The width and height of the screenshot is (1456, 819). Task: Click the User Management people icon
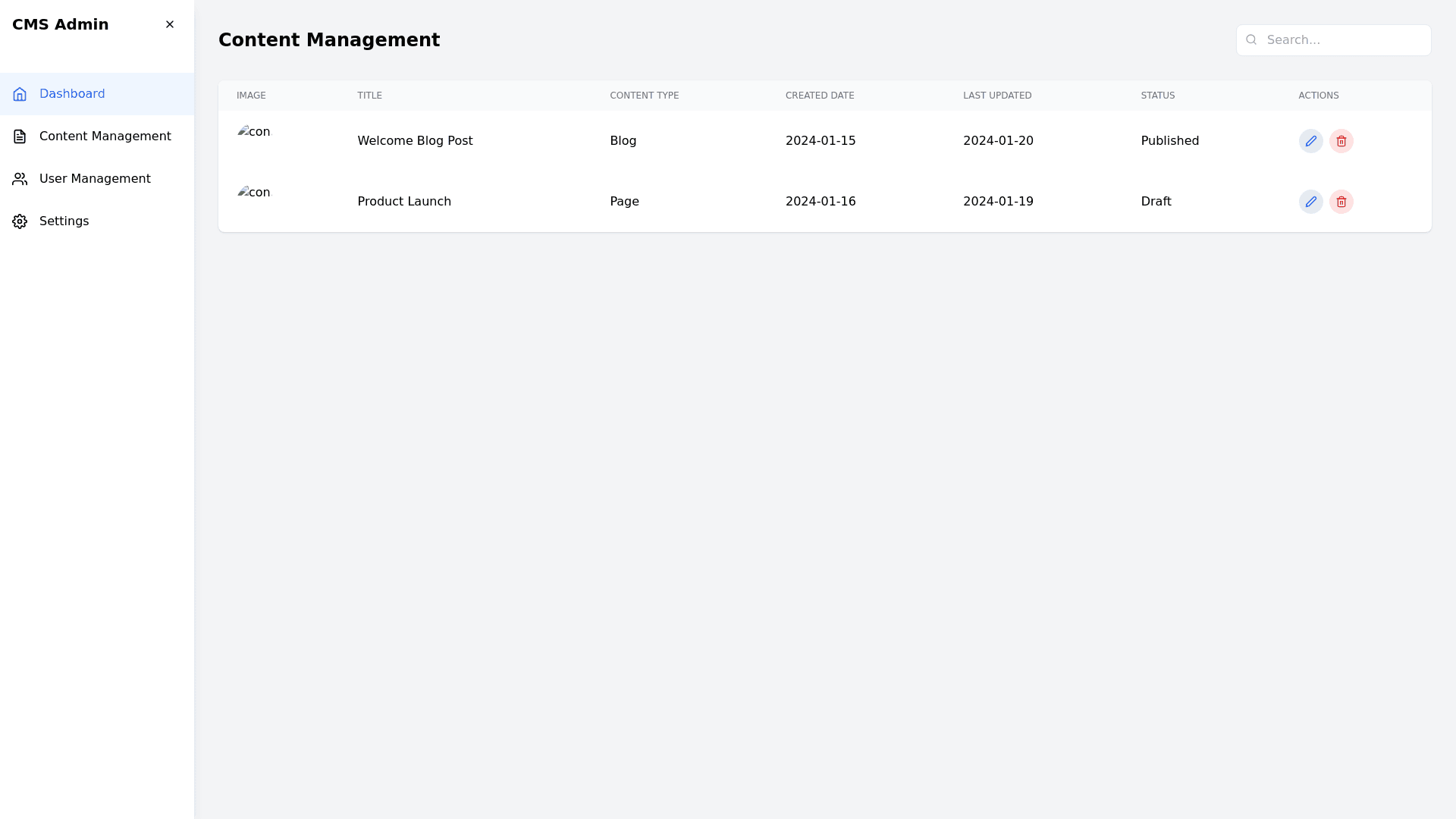tap(20, 179)
